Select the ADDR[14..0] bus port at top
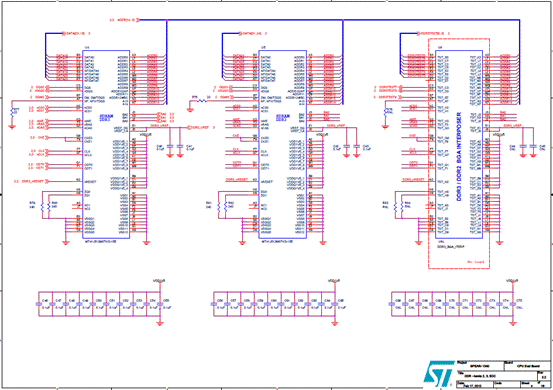Image resolution: width=553 pixels, height=390 pixels. tap(124, 20)
